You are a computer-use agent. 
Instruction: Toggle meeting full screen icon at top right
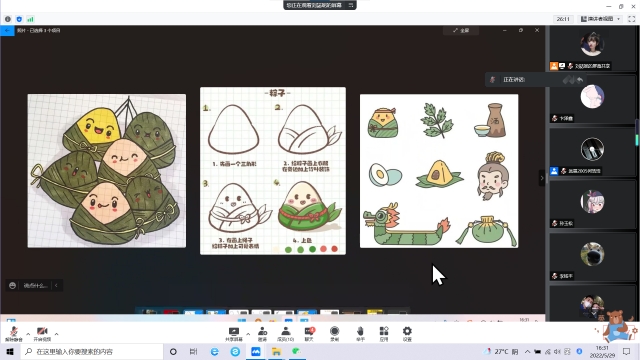click(631, 19)
